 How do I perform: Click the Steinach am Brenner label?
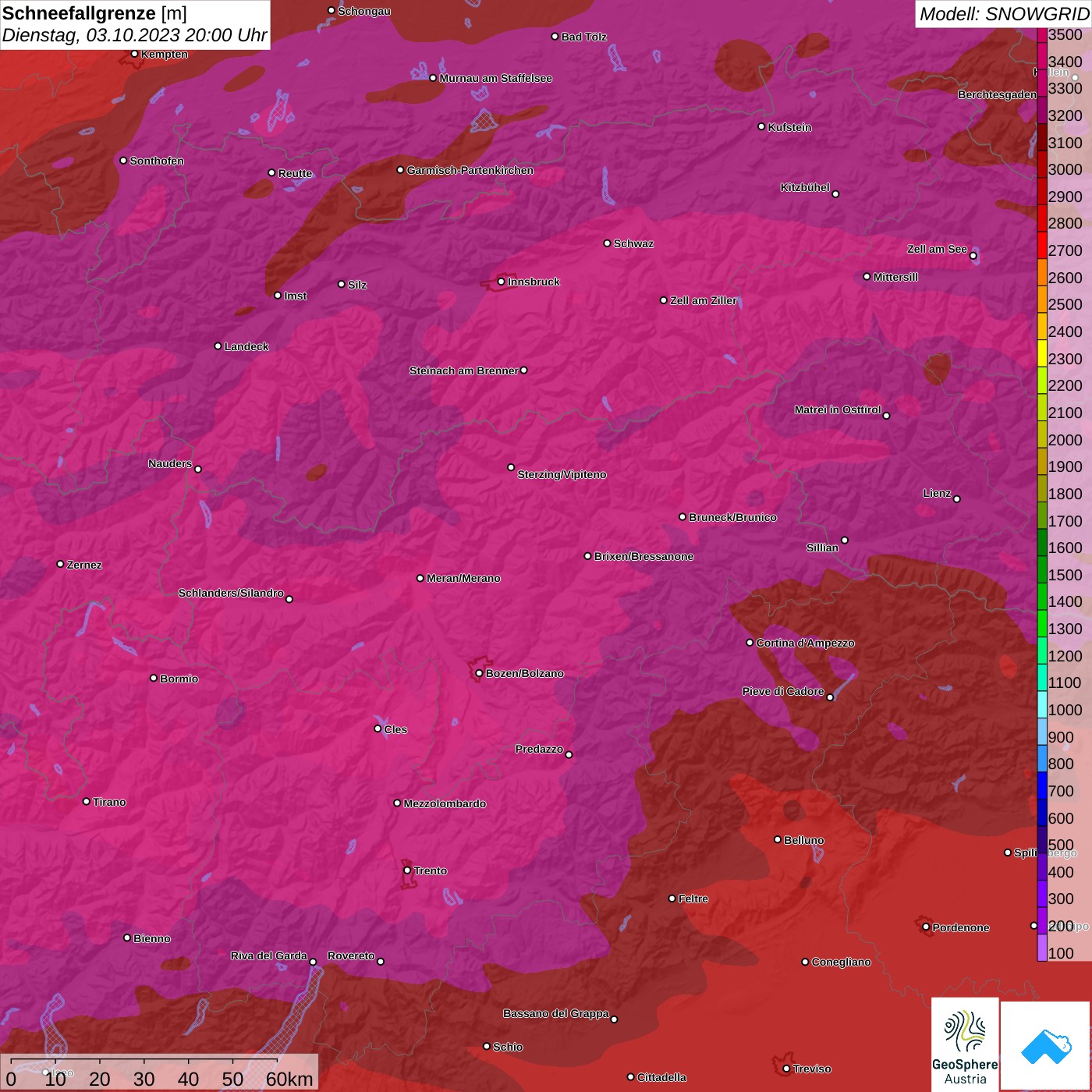463,370
